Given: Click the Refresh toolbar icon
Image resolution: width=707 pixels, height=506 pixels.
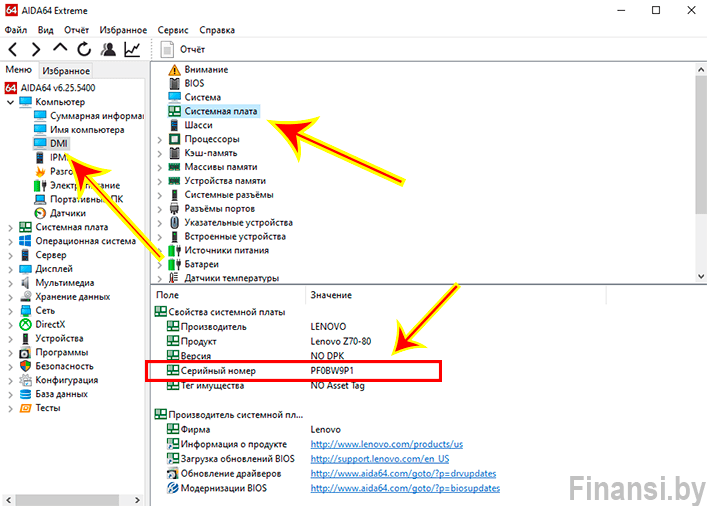Looking at the screenshot, I should [x=84, y=49].
